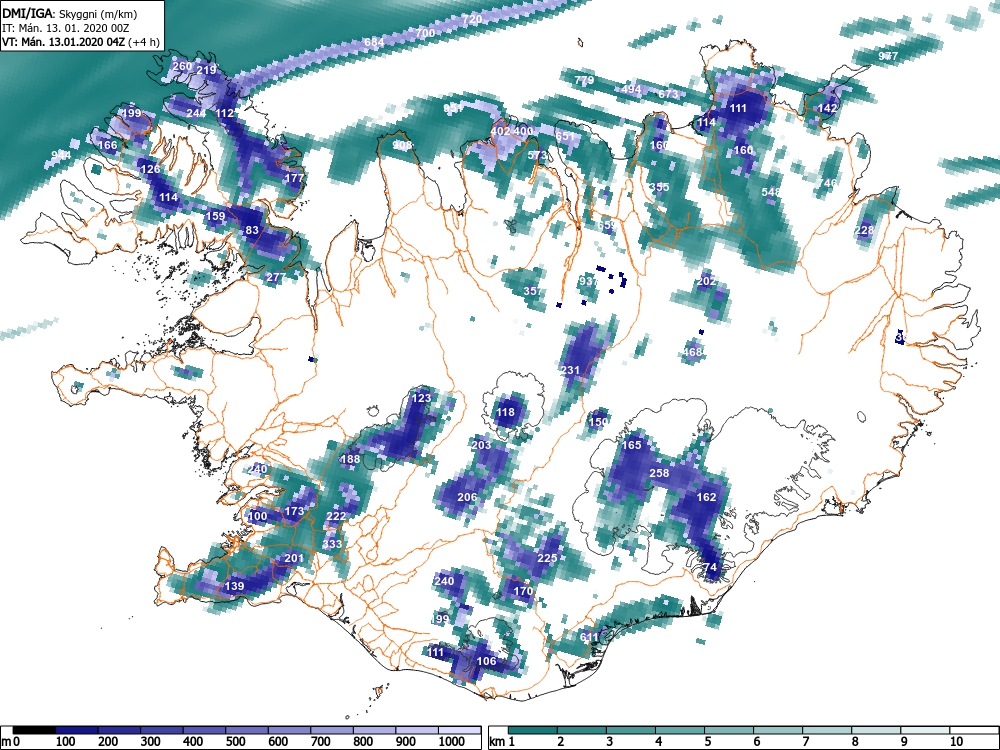Click the map value '159'
Image resolution: width=1000 pixels, height=750 pixels.
216,216
